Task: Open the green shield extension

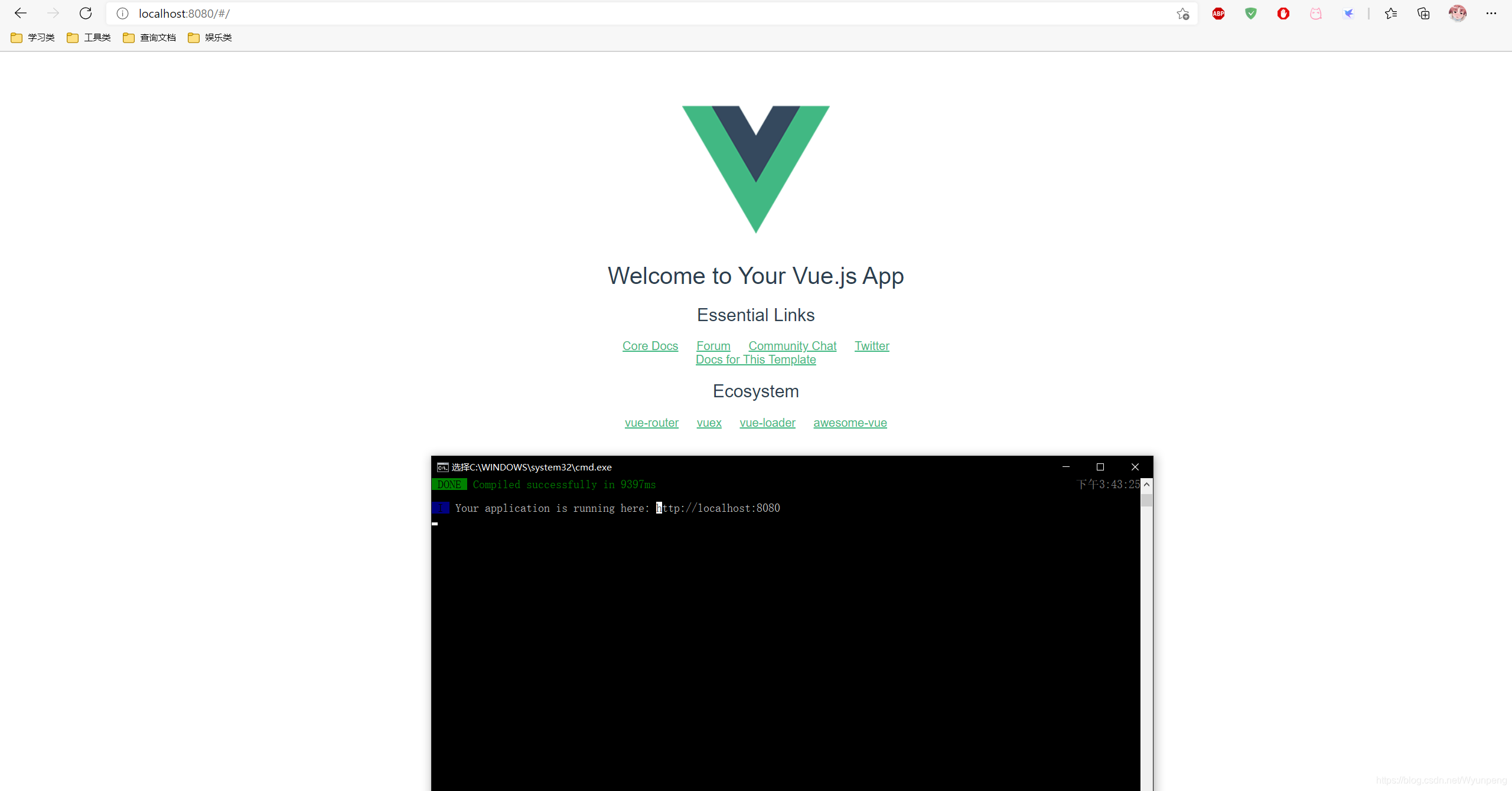Action: coord(1251,14)
